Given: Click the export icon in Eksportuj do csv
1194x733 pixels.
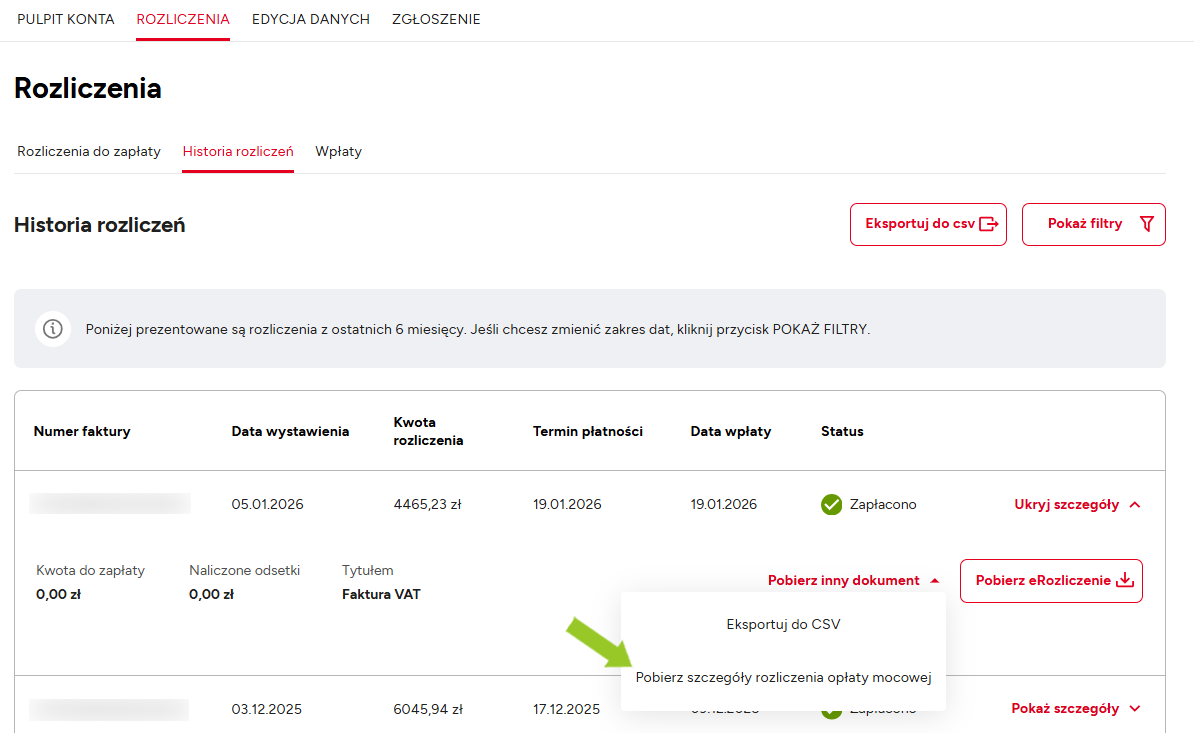Looking at the screenshot, I should click(989, 224).
